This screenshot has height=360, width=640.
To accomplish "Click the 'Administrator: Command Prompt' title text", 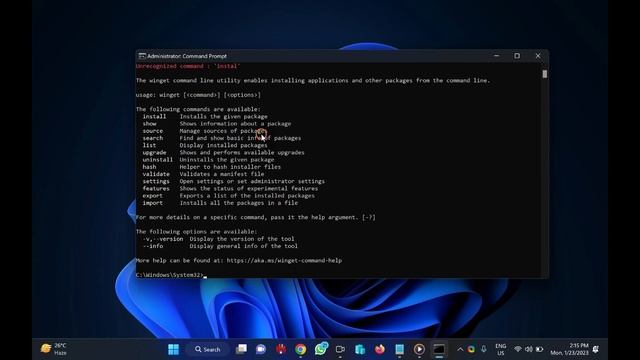I will (x=187, y=56).
